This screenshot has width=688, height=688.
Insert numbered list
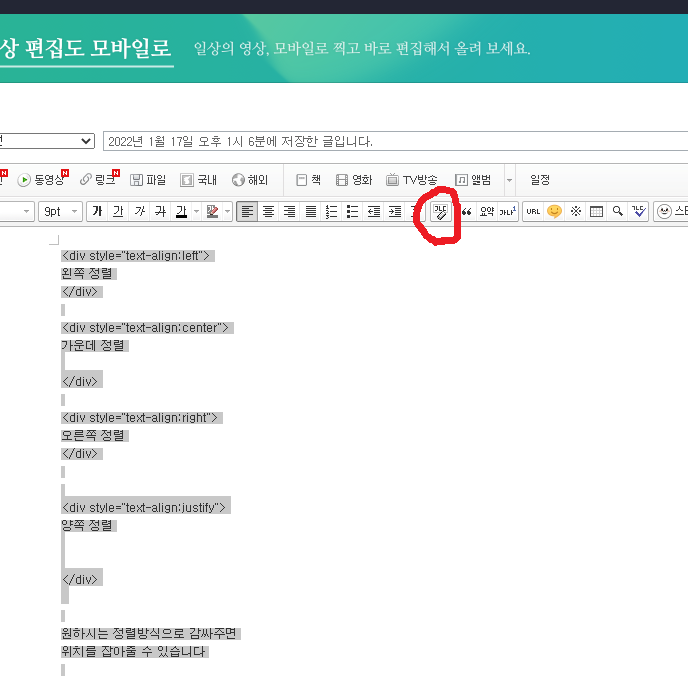pyautogui.click(x=332, y=211)
